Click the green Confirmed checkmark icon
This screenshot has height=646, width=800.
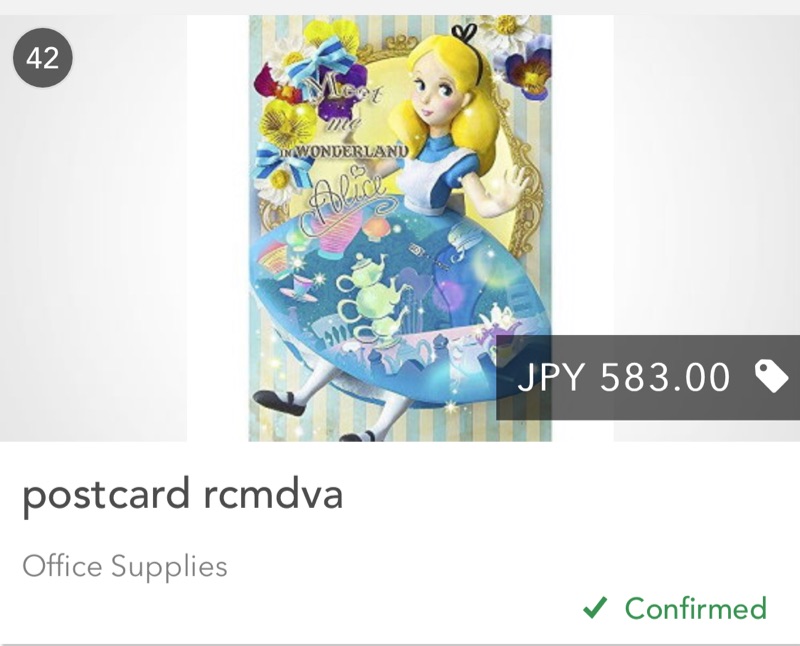click(x=595, y=607)
